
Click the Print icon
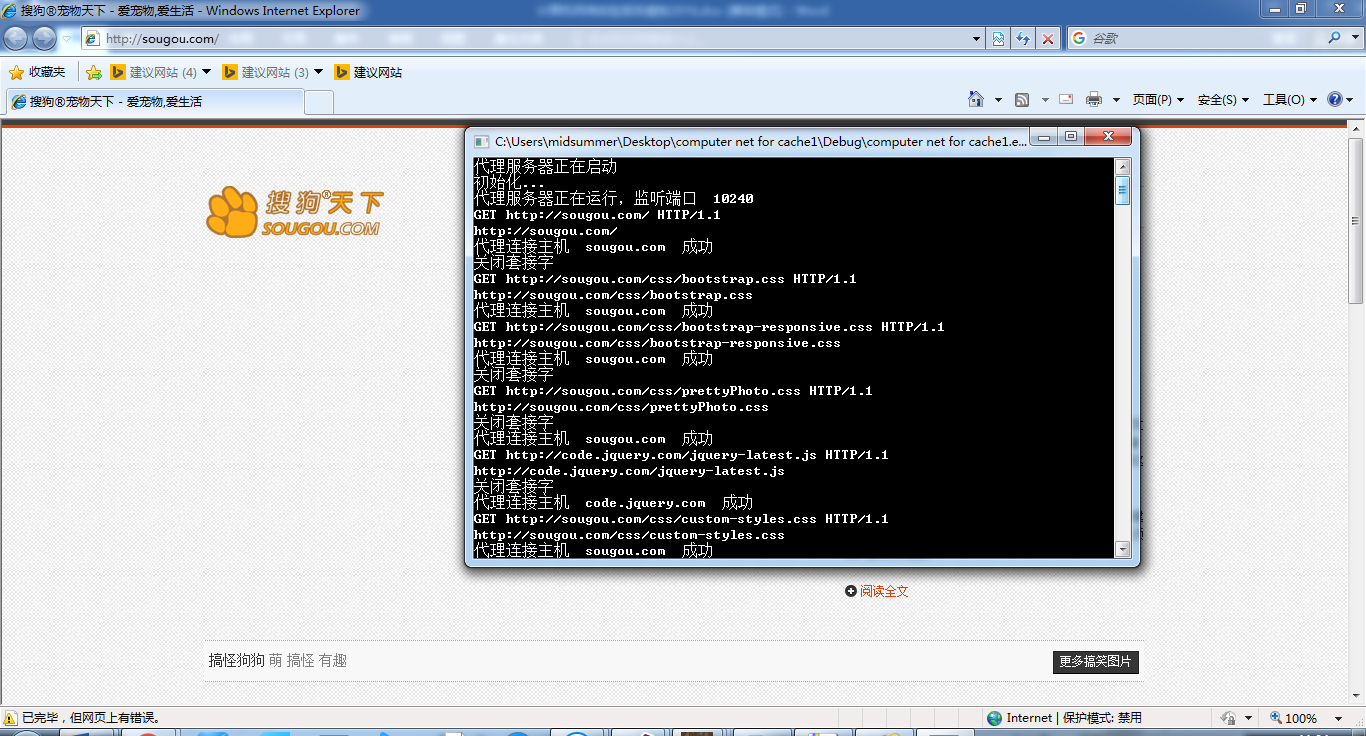click(1094, 99)
